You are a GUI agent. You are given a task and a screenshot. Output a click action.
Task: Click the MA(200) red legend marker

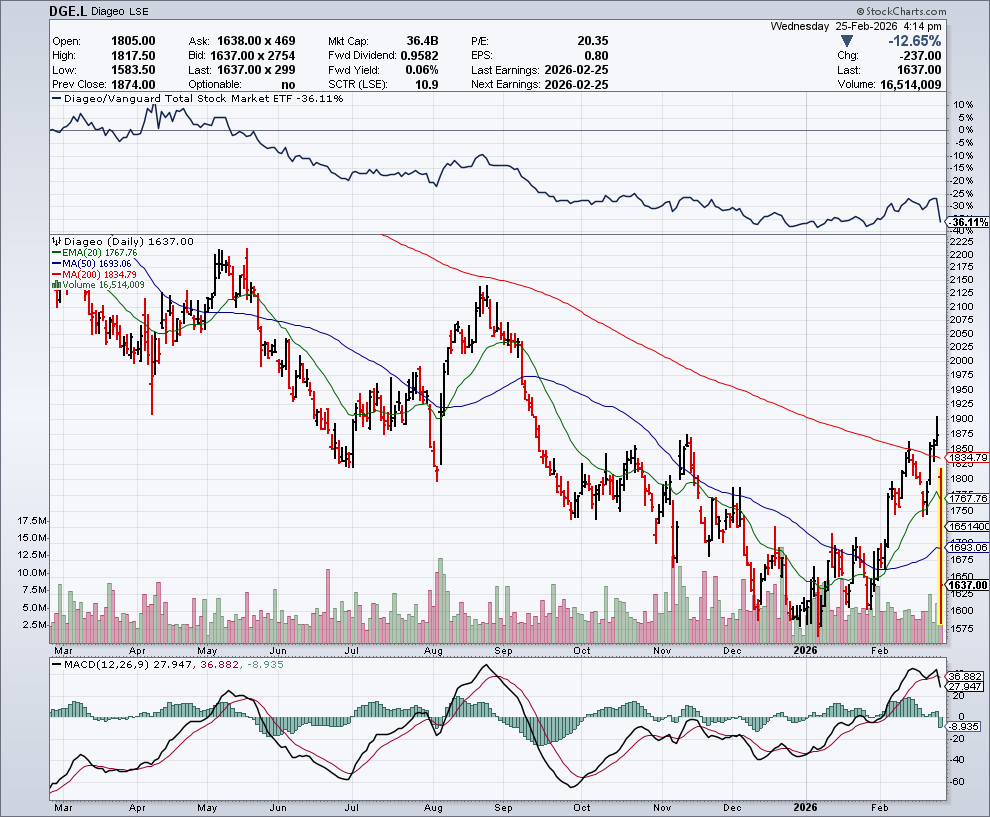tap(55, 275)
